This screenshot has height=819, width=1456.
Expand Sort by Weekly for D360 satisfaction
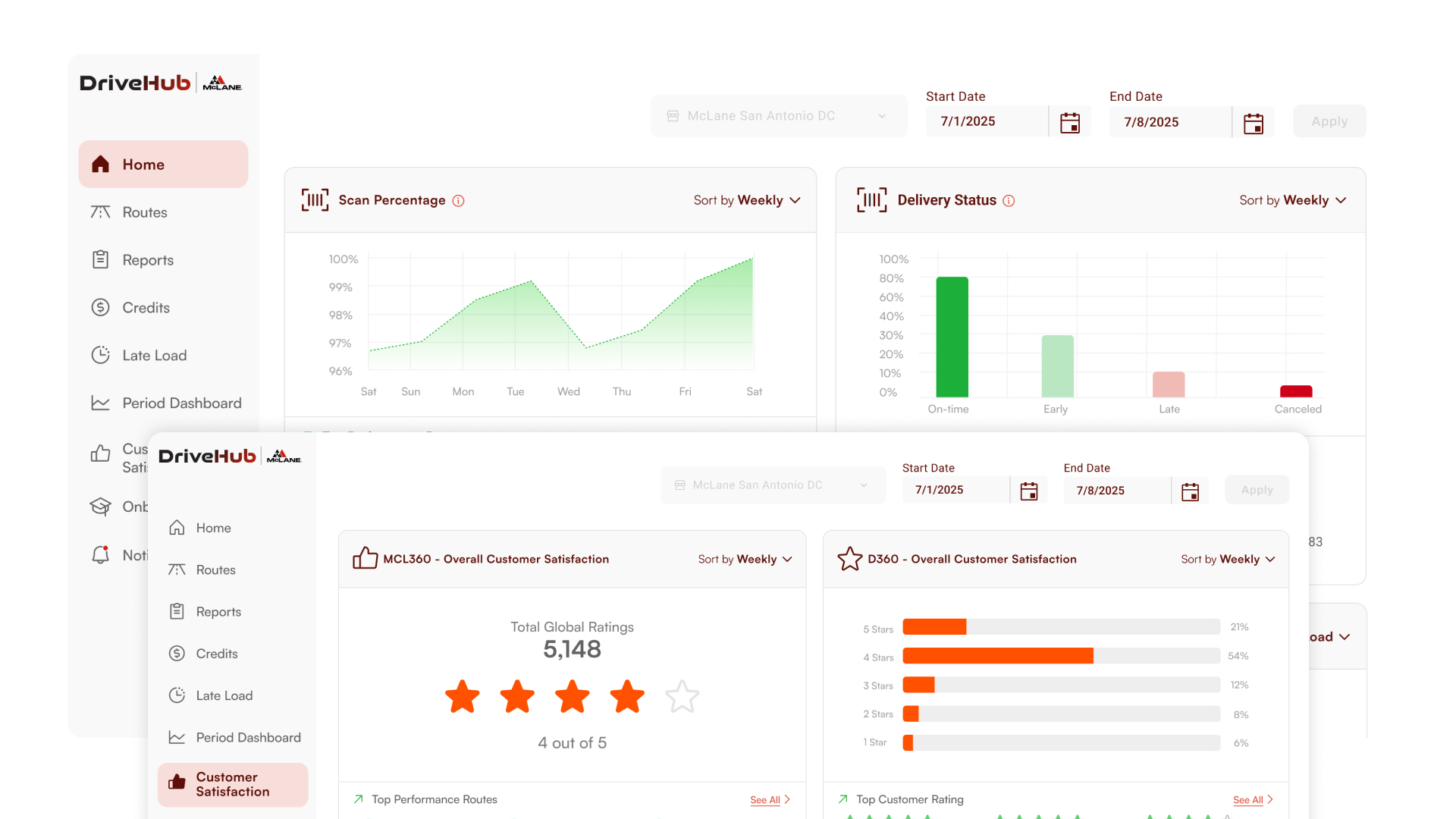[x=1228, y=559]
